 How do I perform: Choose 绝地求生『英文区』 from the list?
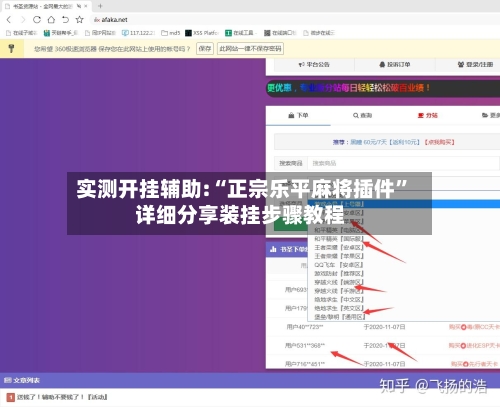pyautogui.click(x=339, y=308)
